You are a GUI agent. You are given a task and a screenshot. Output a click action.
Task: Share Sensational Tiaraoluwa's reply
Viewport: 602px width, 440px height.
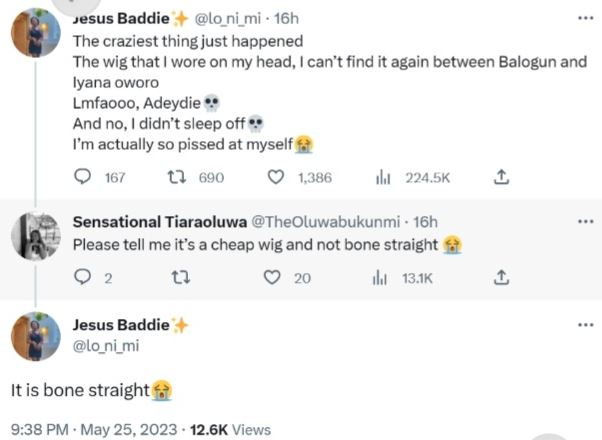(502, 278)
